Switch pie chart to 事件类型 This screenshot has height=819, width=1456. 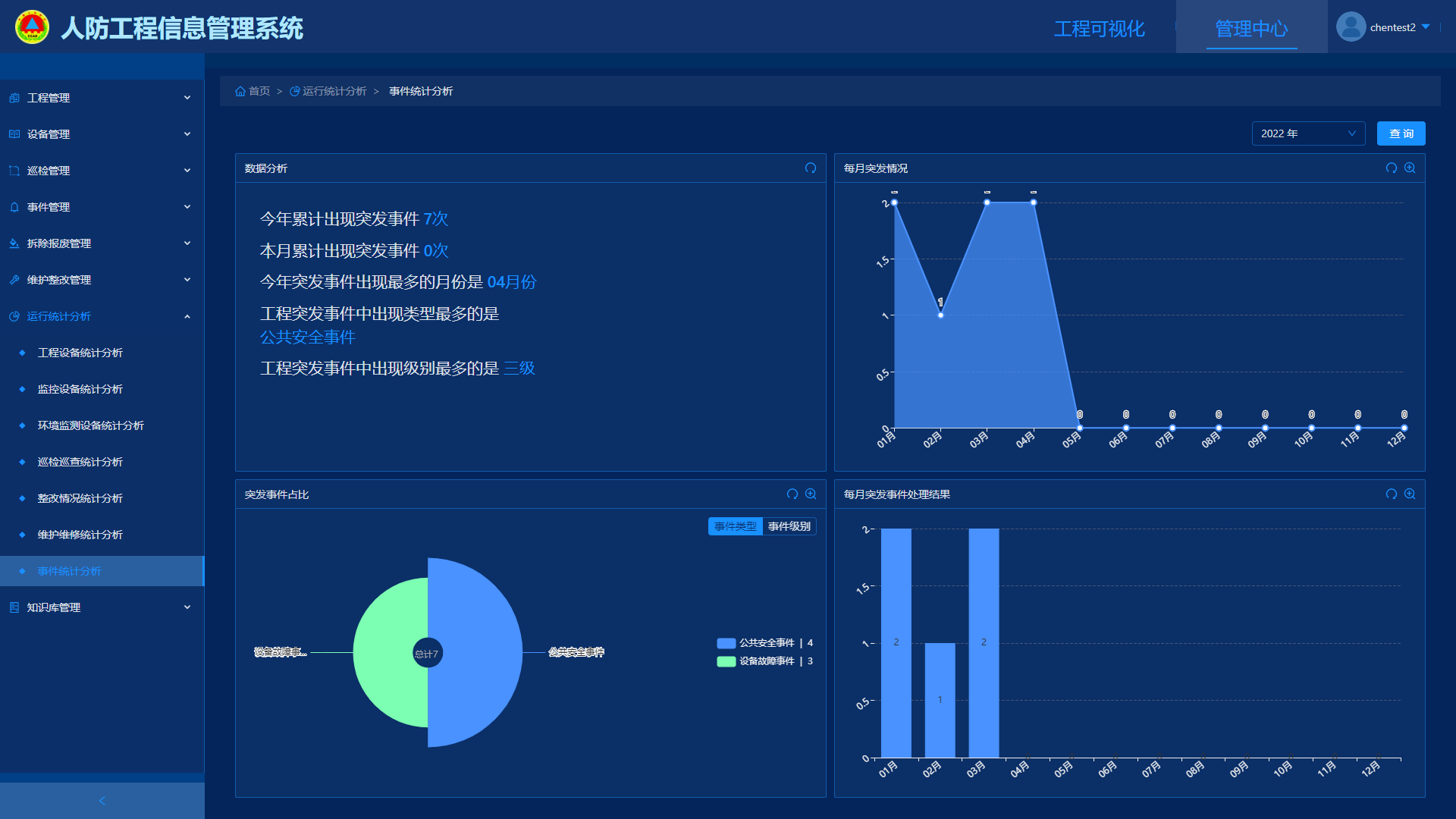(735, 526)
